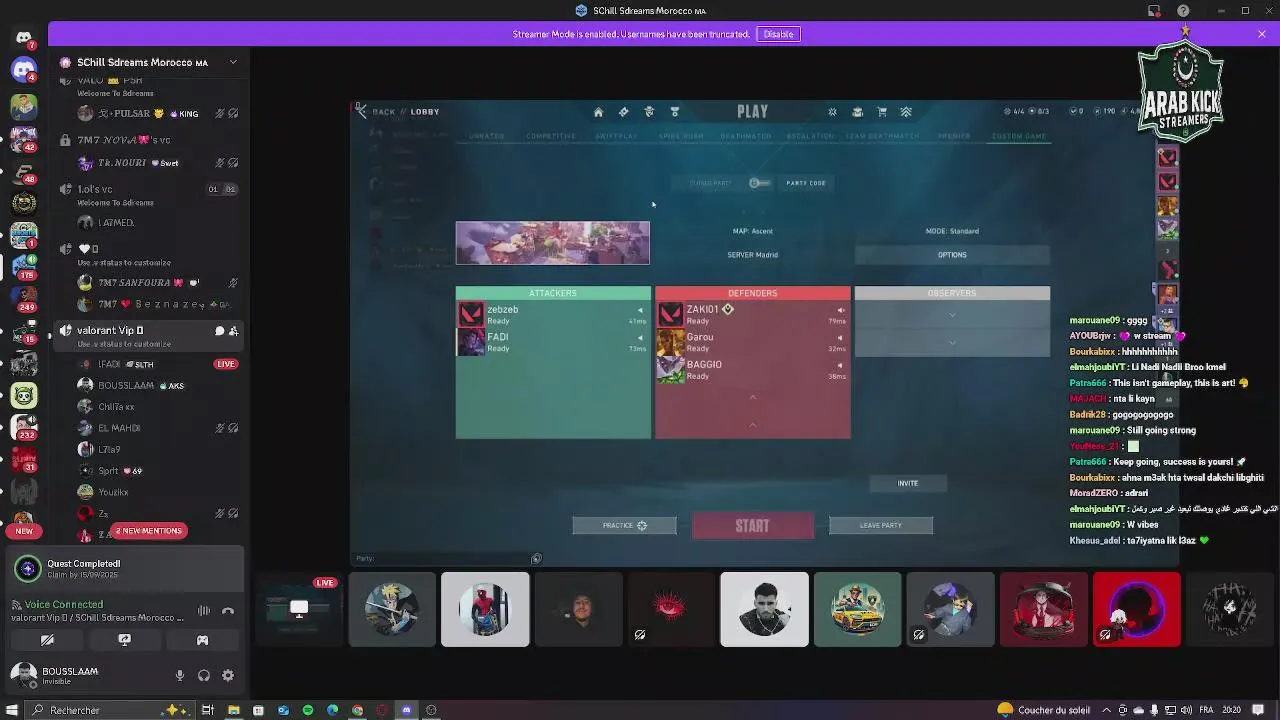Click the Attackers team header
Viewport: 1280px width, 720px height.
click(x=553, y=293)
